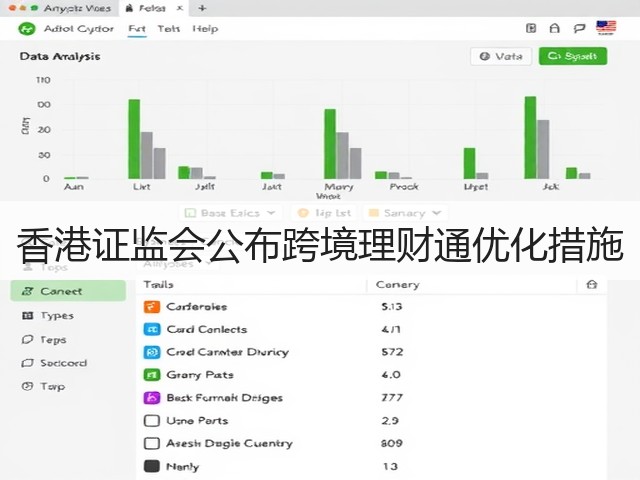Click the Types grid icon

pyautogui.click(x=27, y=316)
